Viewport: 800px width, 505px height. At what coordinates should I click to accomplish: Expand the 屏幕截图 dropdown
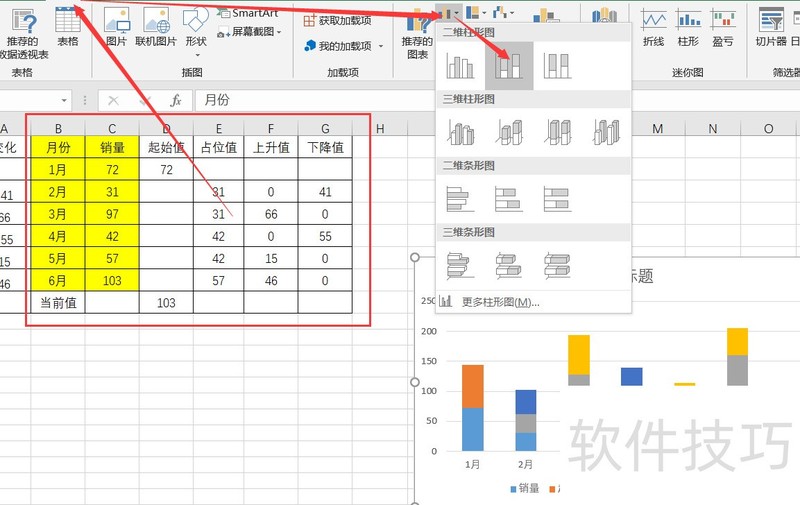[279, 32]
